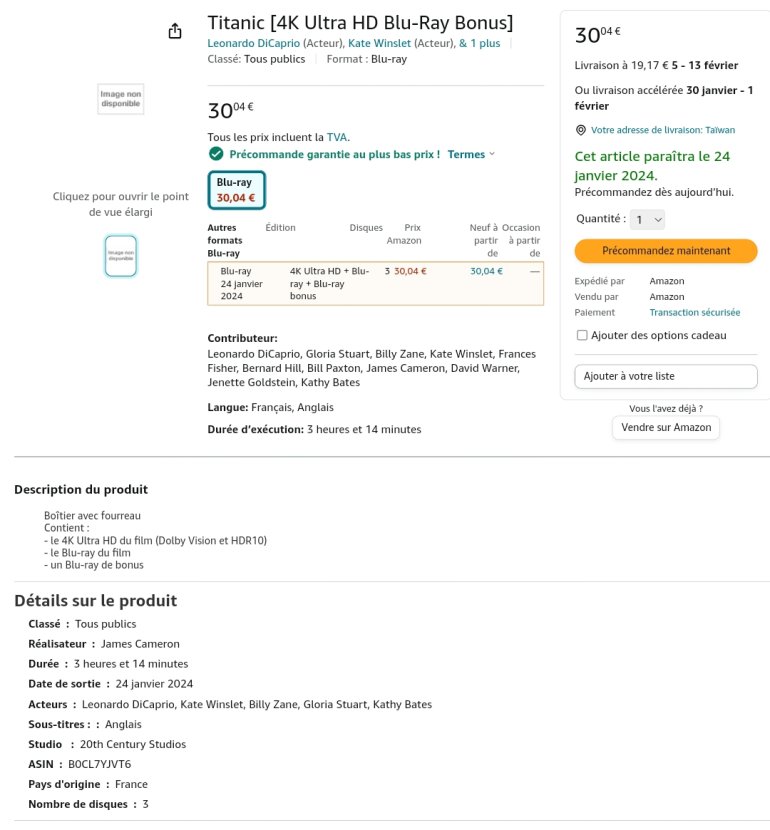770x830 pixels.
Task: Select the Blu-ray 24 janvier 2024 table row
Action: tap(375, 283)
